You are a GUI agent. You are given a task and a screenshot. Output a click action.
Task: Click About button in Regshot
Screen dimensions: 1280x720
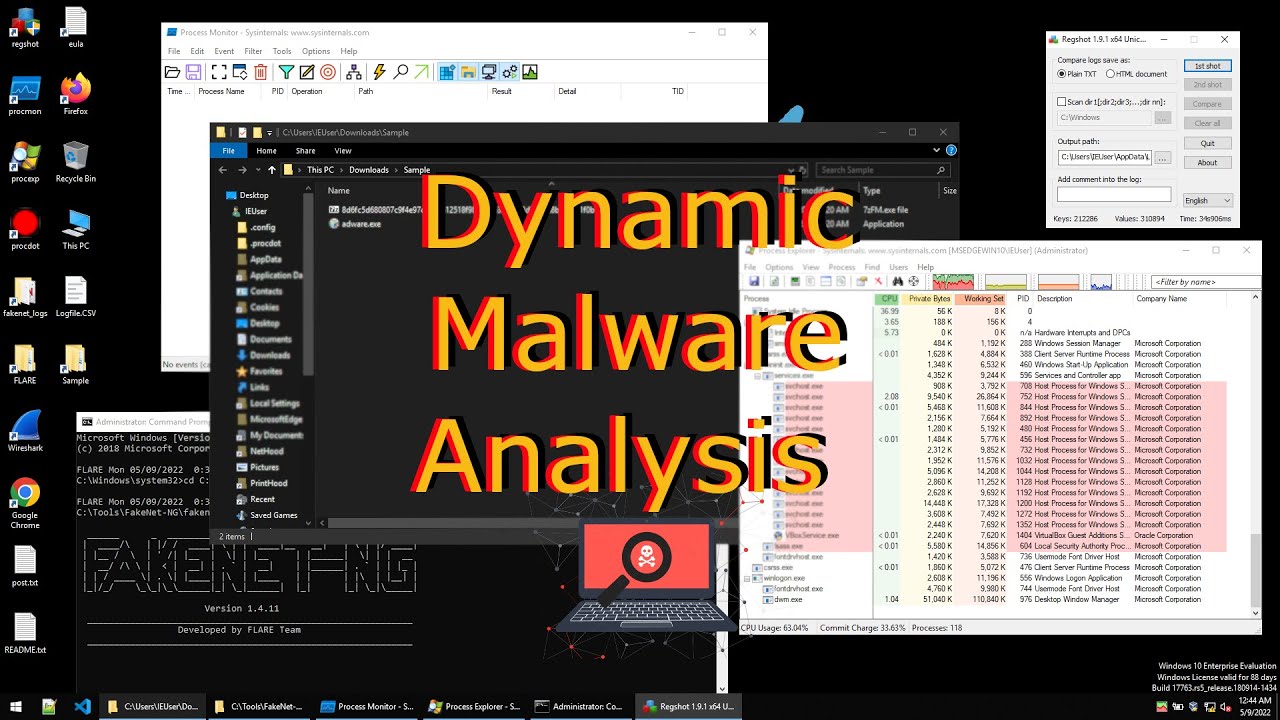1207,162
